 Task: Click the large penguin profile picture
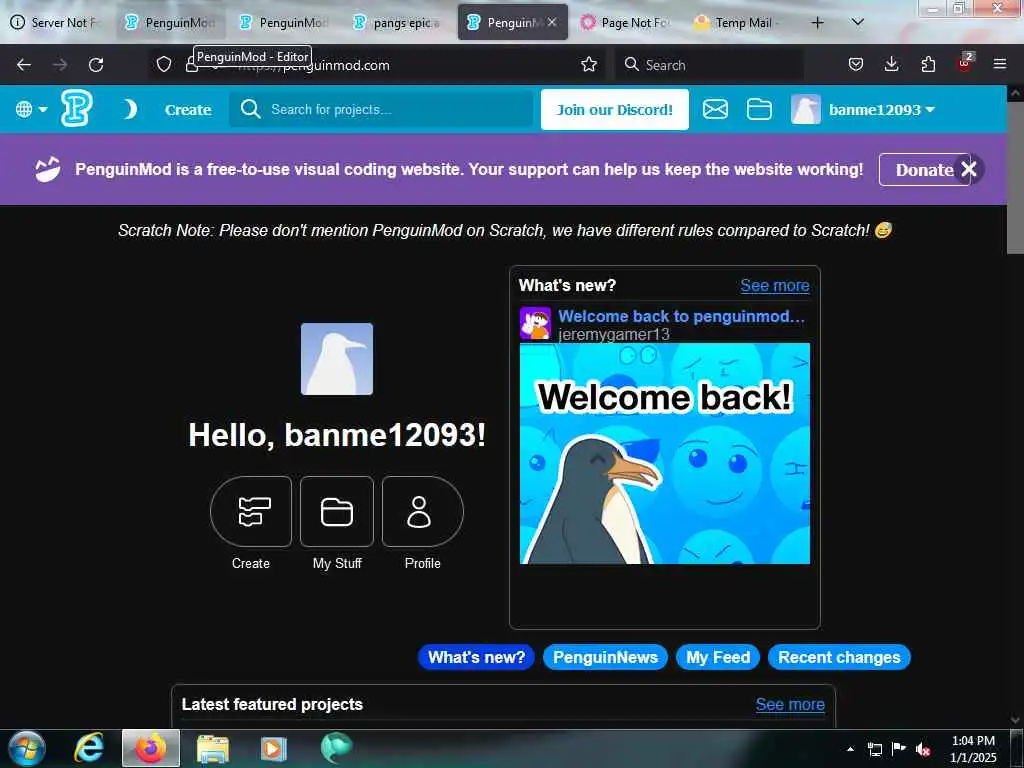pos(337,359)
